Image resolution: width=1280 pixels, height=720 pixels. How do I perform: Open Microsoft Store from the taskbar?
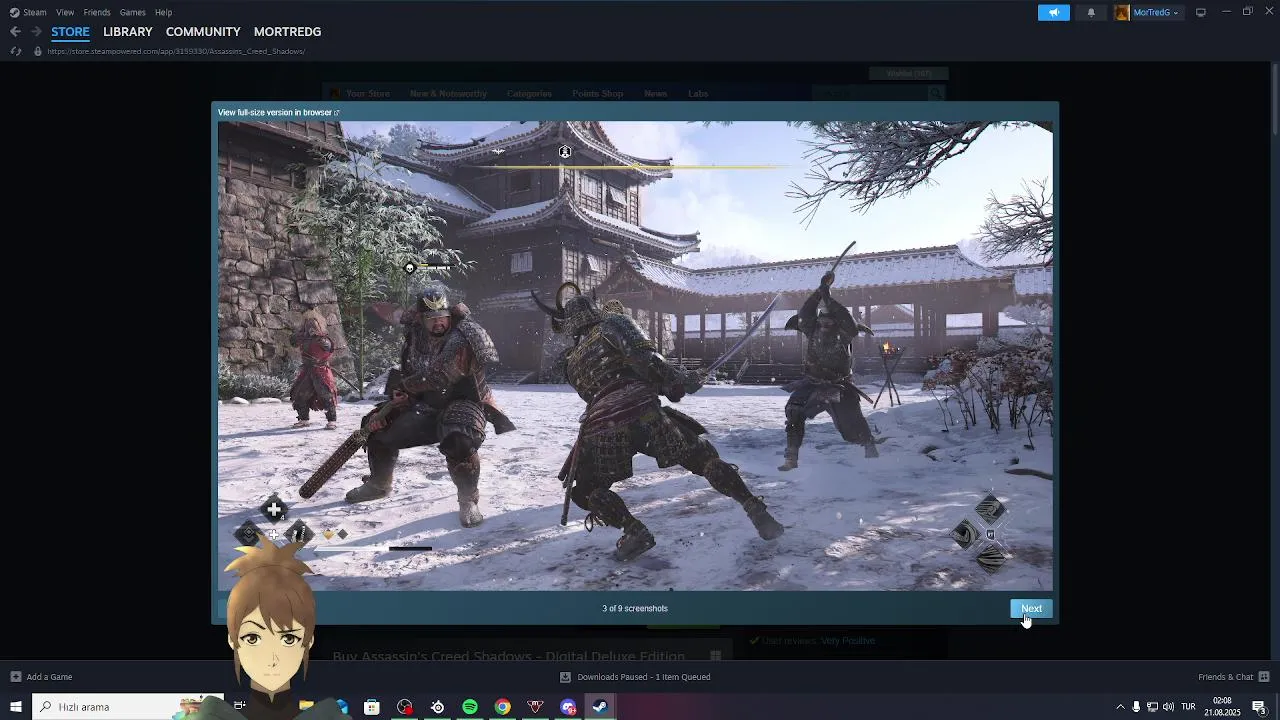[x=371, y=707]
